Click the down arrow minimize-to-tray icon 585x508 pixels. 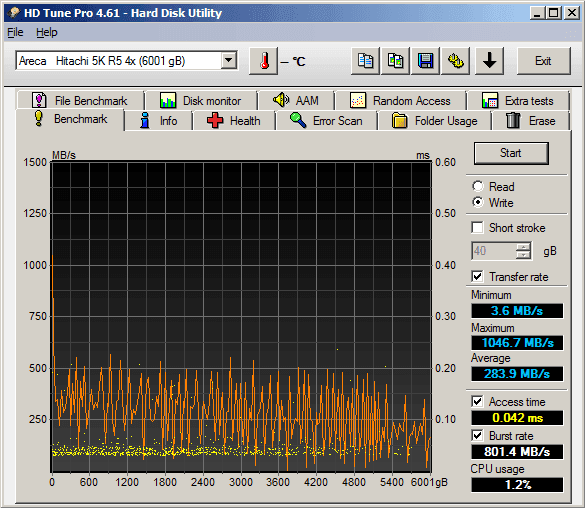point(489,61)
